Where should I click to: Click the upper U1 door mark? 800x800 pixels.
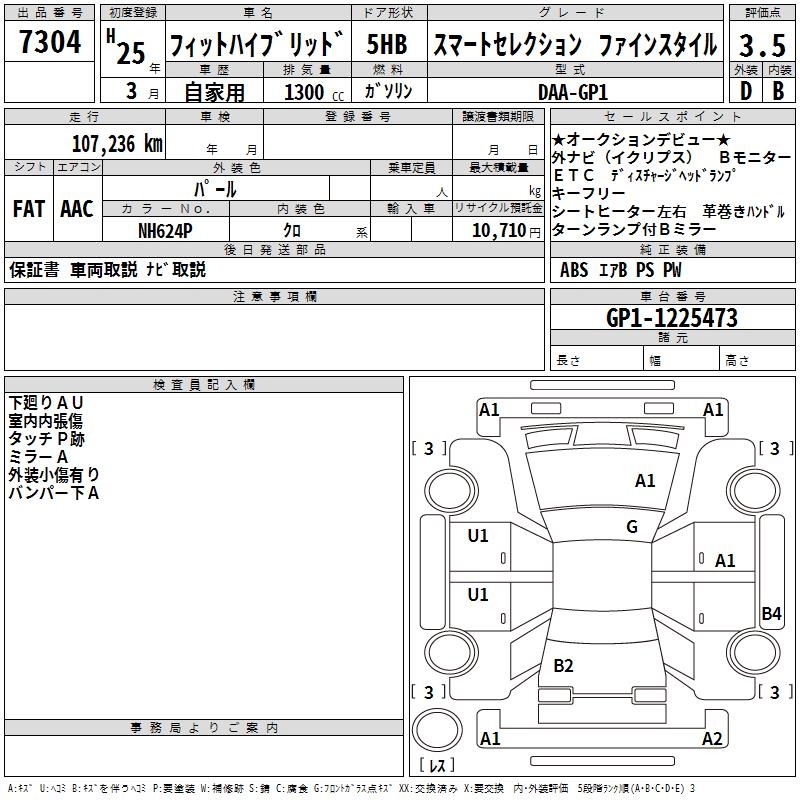pyautogui.click(x=478, y=536)
